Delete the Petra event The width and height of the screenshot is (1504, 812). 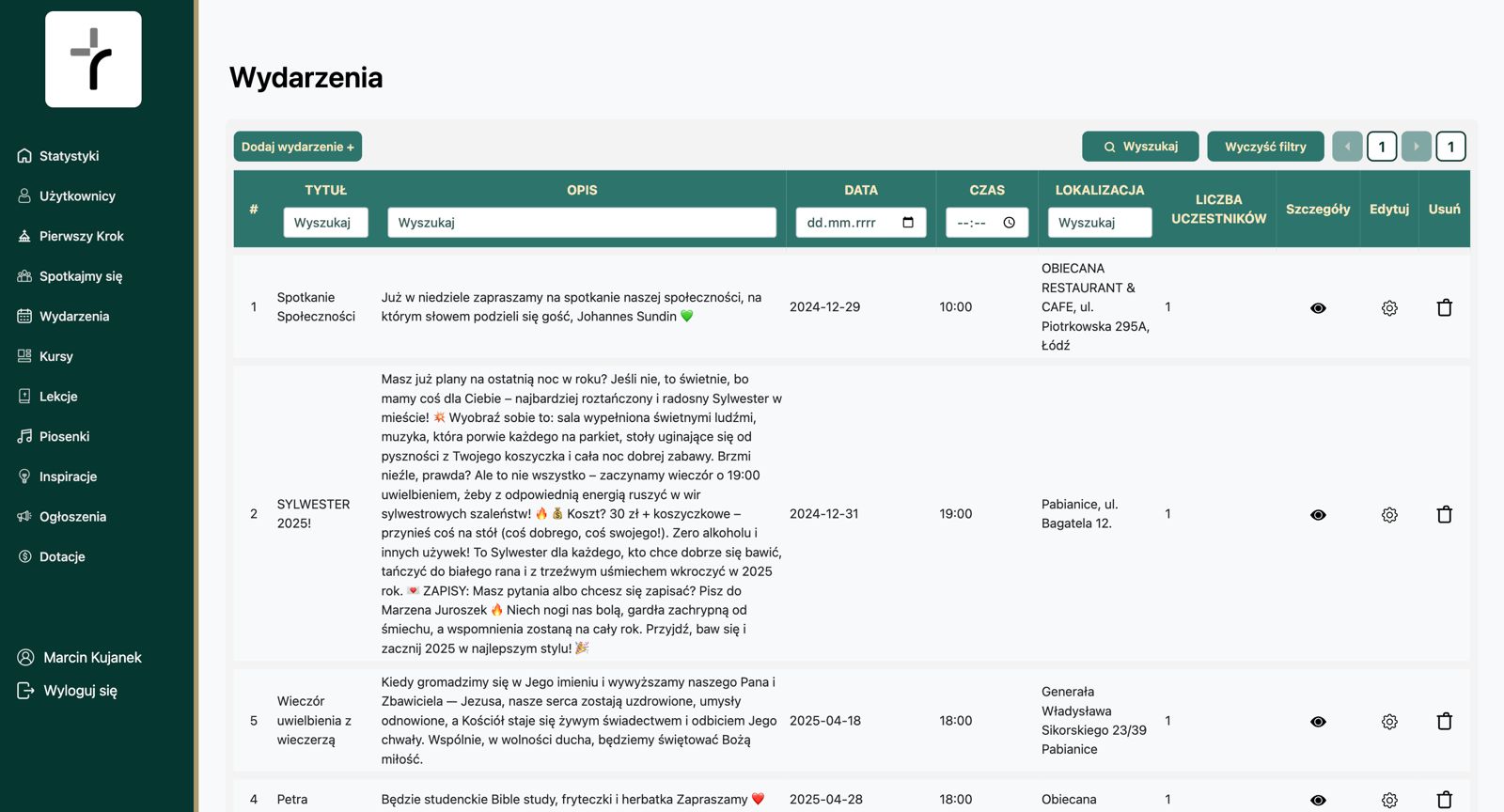point(1445,800)
